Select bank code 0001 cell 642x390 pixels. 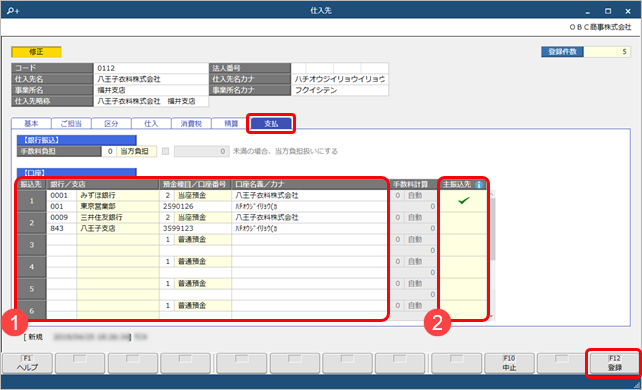(62, 196)
